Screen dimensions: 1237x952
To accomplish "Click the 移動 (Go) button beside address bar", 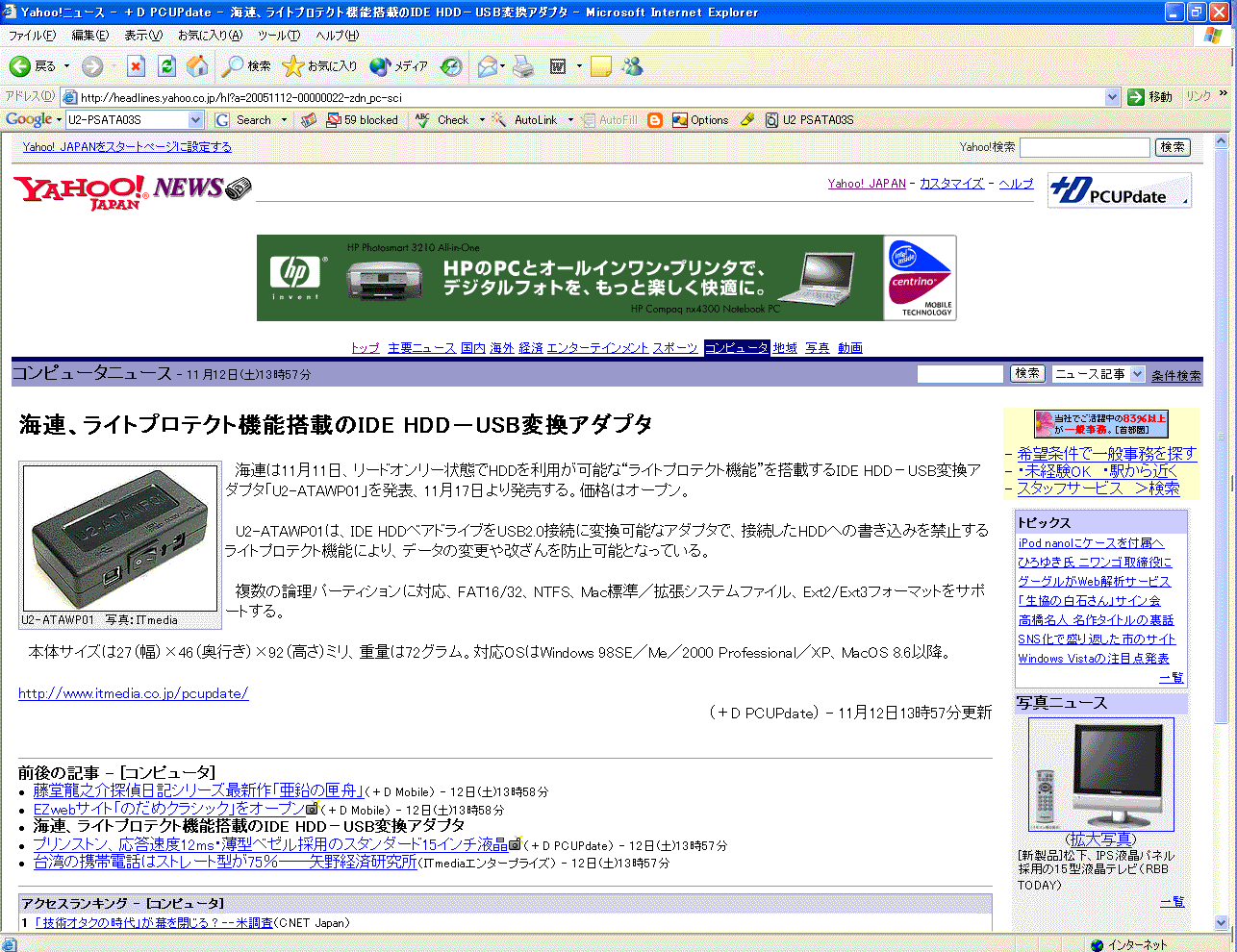I will pyautogui.click(x=1150, y=97).
